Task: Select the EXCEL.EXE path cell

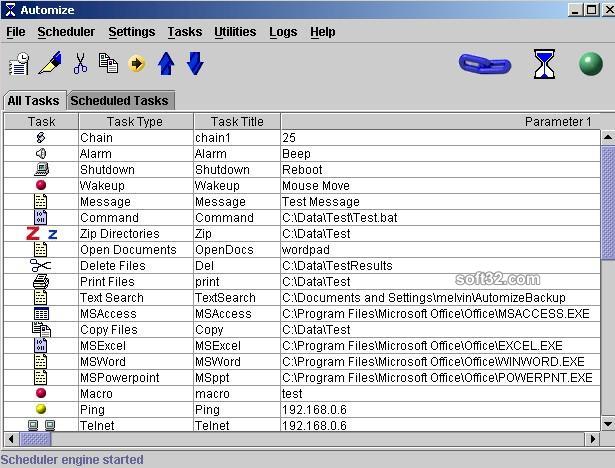Action: coord(440,346)
